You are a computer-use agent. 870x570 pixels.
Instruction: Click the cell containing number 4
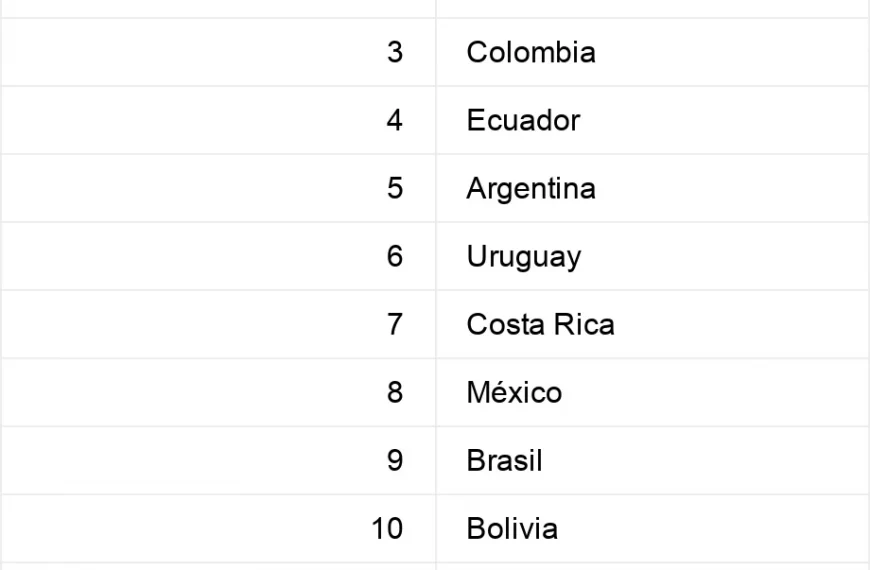[x=219, y=120]
